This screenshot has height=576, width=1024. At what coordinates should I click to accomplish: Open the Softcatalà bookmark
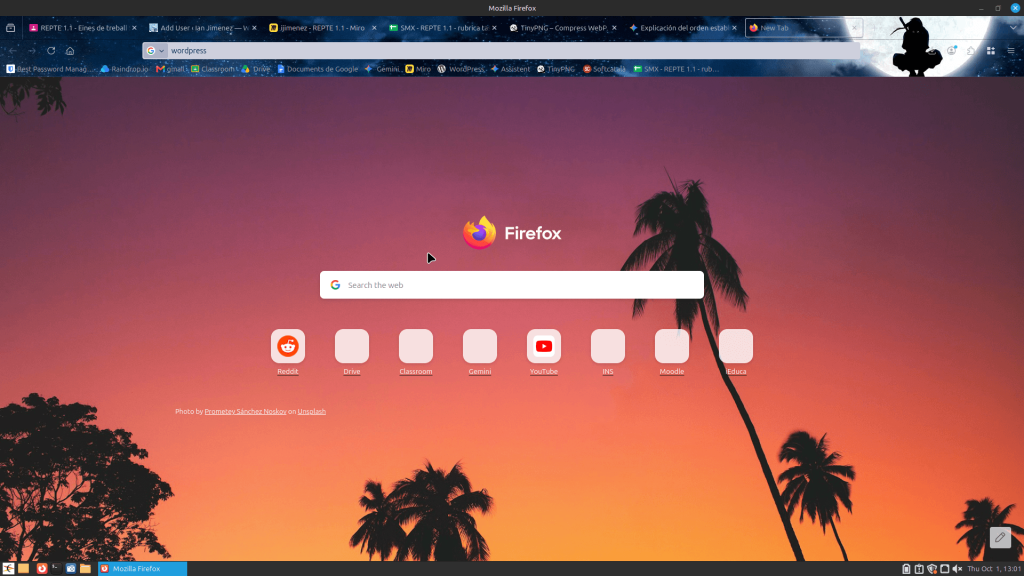604,69
